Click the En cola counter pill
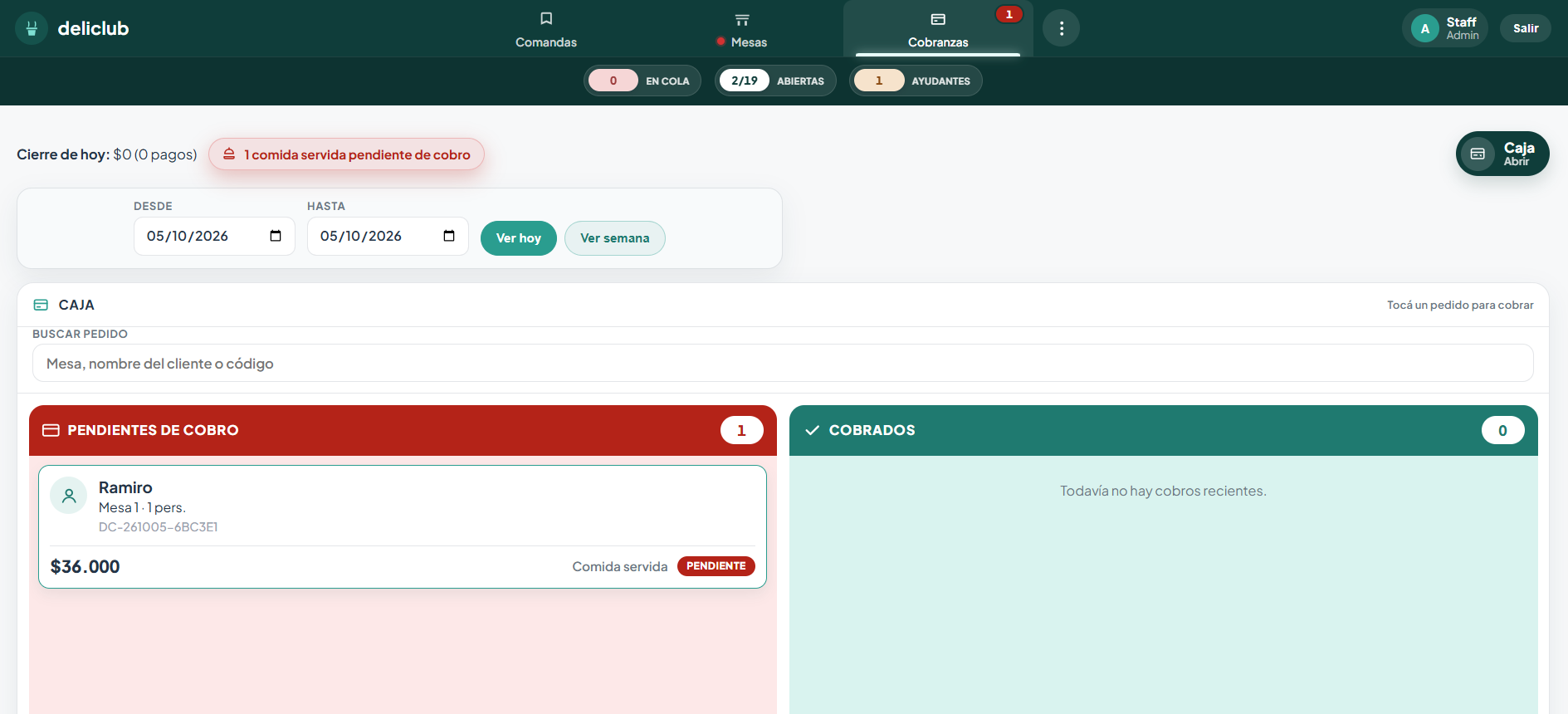Image resolution: width=1568 pixels, height=714 pixels. pos(642,81)
